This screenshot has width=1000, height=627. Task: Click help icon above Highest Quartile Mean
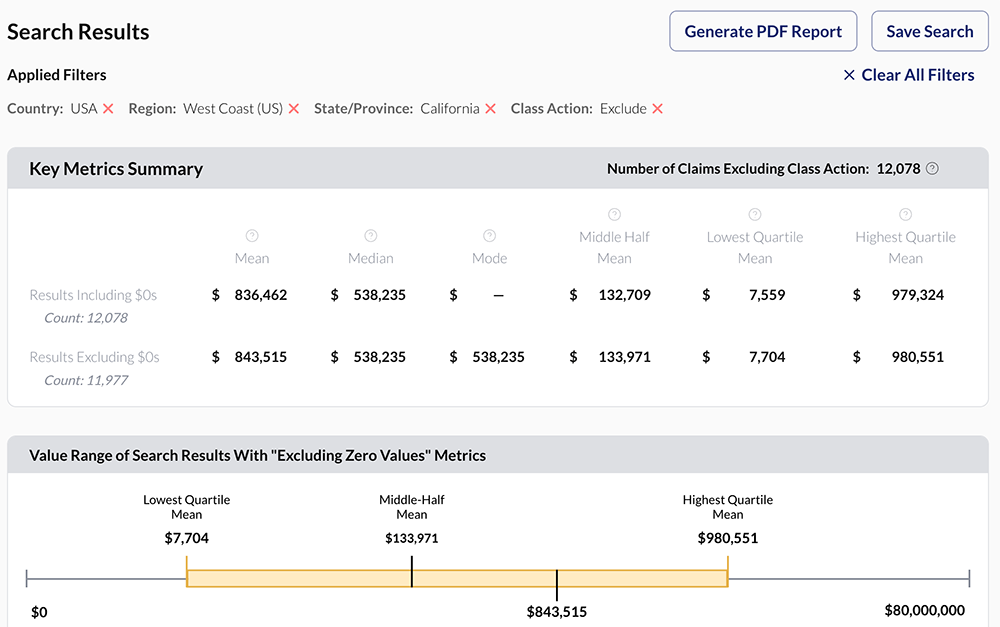pos(905,215)
